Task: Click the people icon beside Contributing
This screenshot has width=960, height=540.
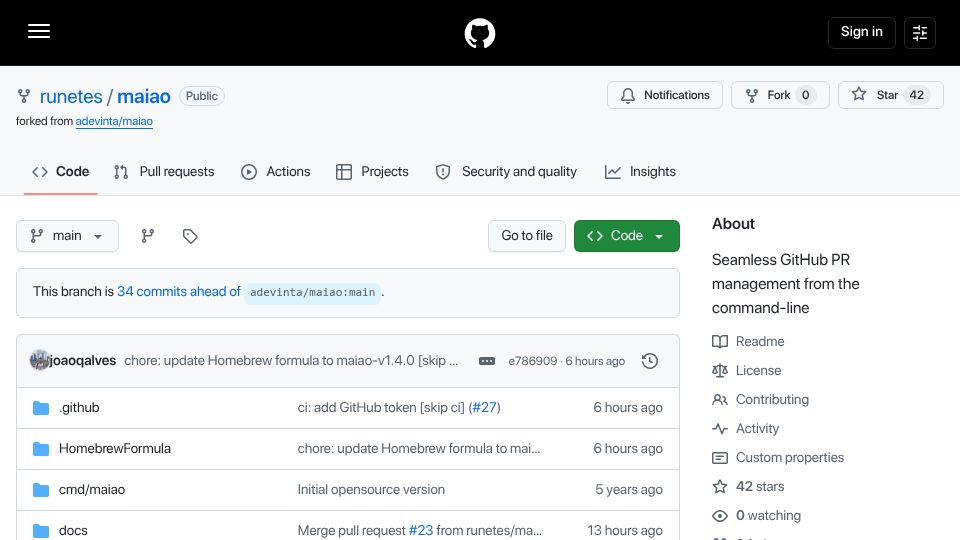Action: tap(720, 400)
